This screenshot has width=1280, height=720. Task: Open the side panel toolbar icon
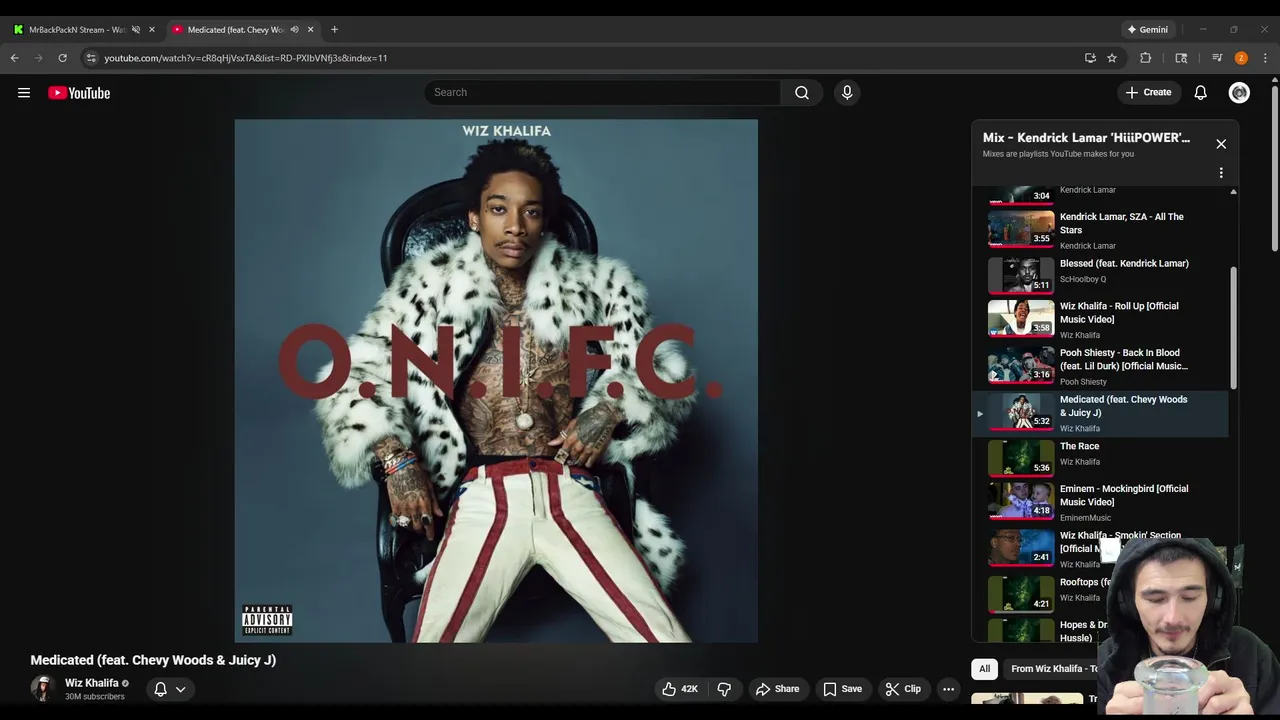coord(1181,58)
